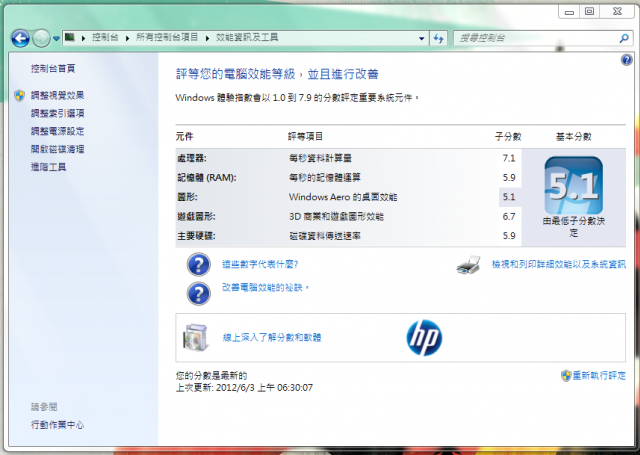640x455 pixels.
Task: Open the 這些數字代表什麼? help link
Action: pos(260,264)
